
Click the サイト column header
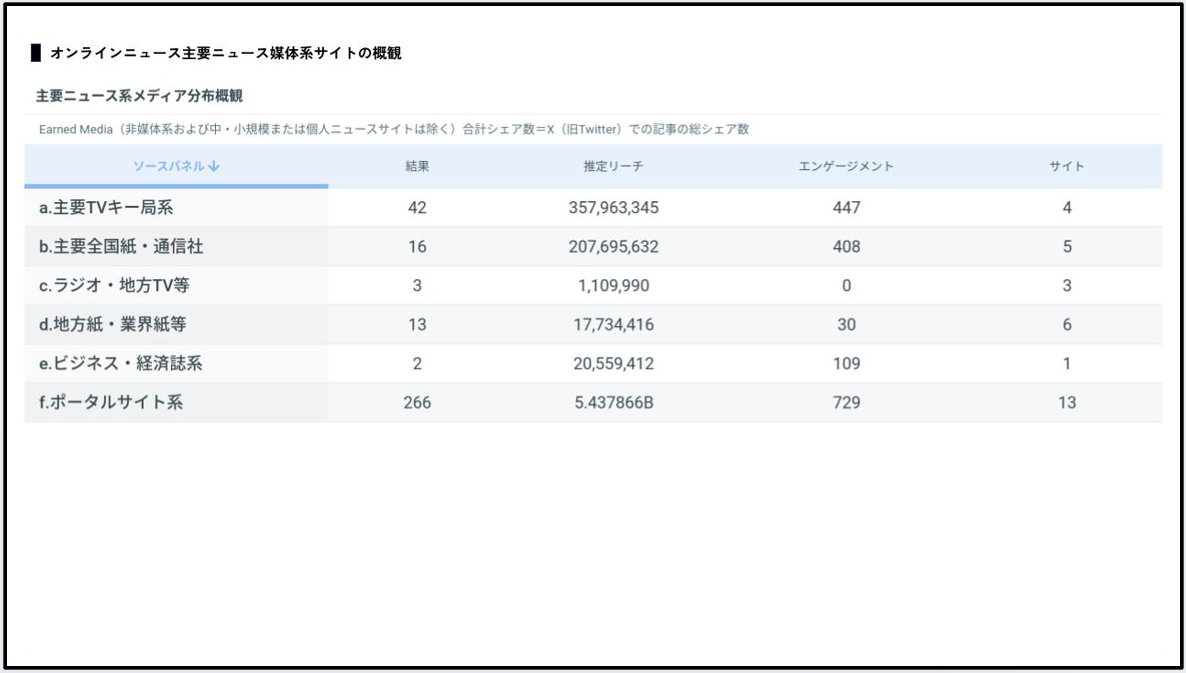(1066, 167)
